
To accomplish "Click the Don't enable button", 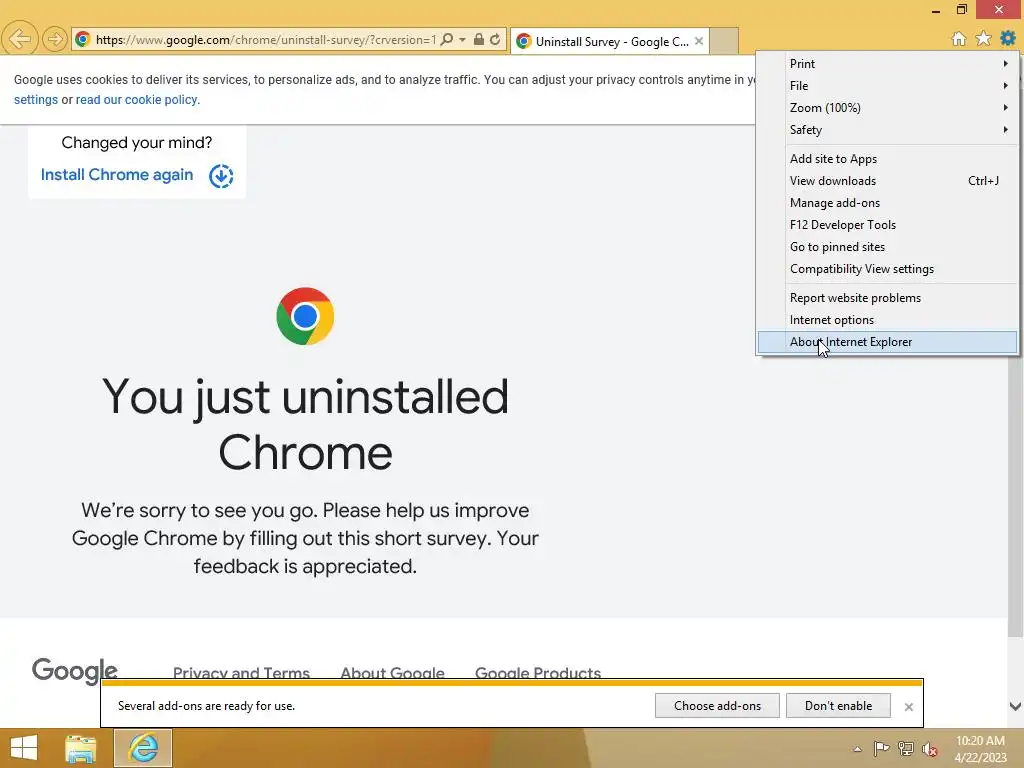I will (x=839, y=706).
